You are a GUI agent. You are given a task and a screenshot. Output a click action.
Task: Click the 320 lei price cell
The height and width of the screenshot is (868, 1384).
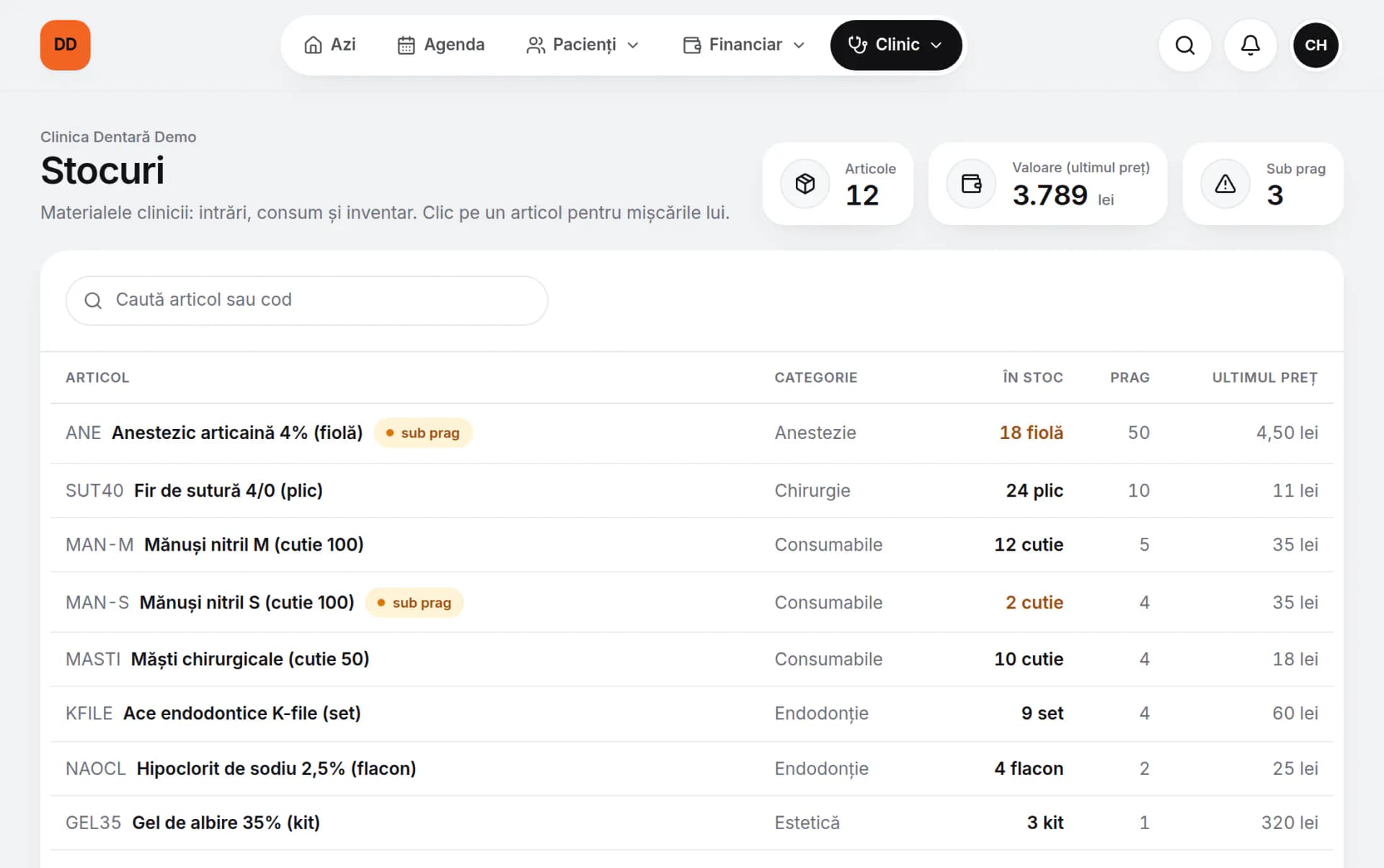click(x=1289, y=823)
